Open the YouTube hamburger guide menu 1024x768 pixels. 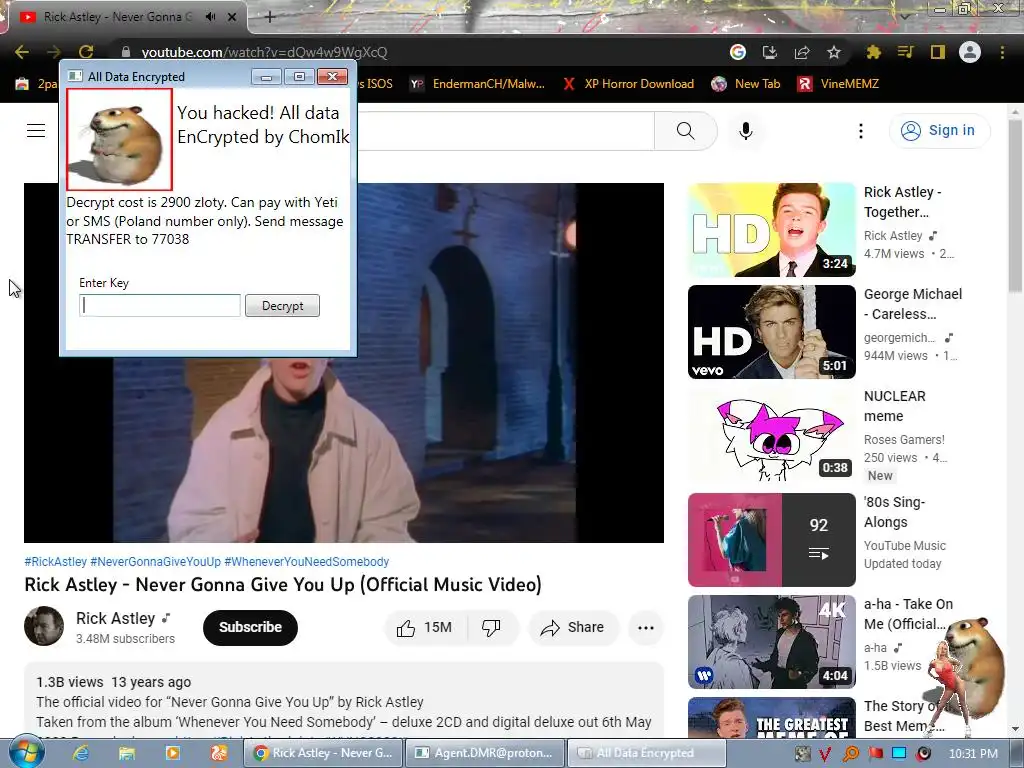click(36, 131)
